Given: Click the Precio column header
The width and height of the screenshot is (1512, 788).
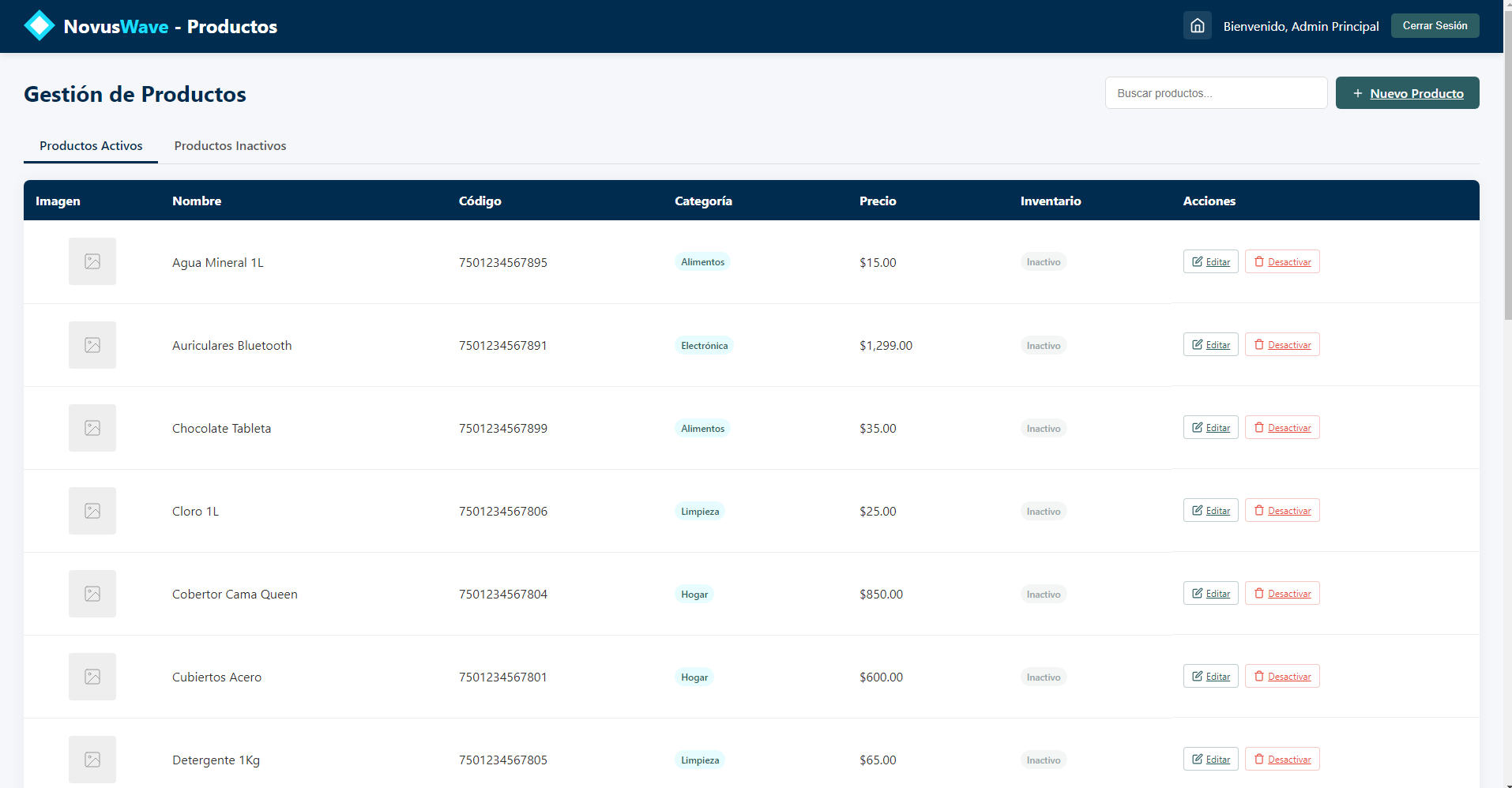Looking at the screenshot, I should click(878, 201).
